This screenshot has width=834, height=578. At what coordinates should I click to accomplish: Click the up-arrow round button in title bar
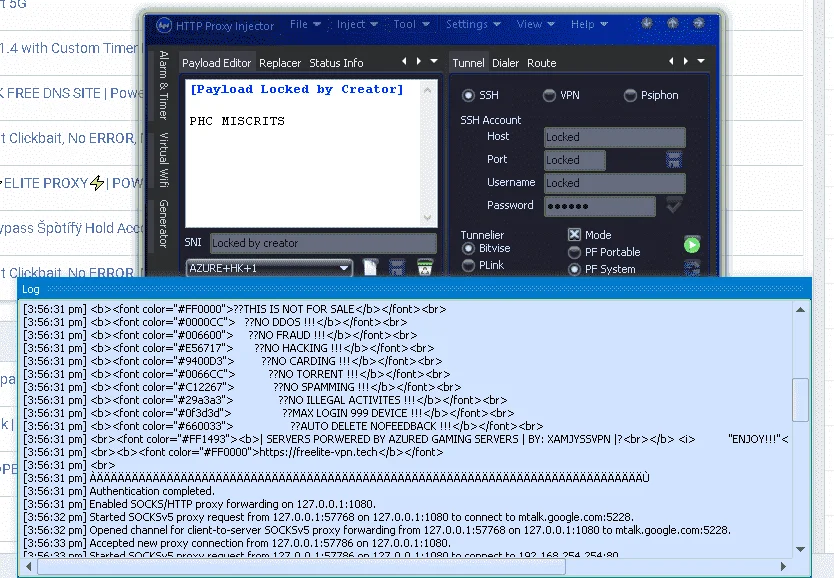click(x=672, y=23)
